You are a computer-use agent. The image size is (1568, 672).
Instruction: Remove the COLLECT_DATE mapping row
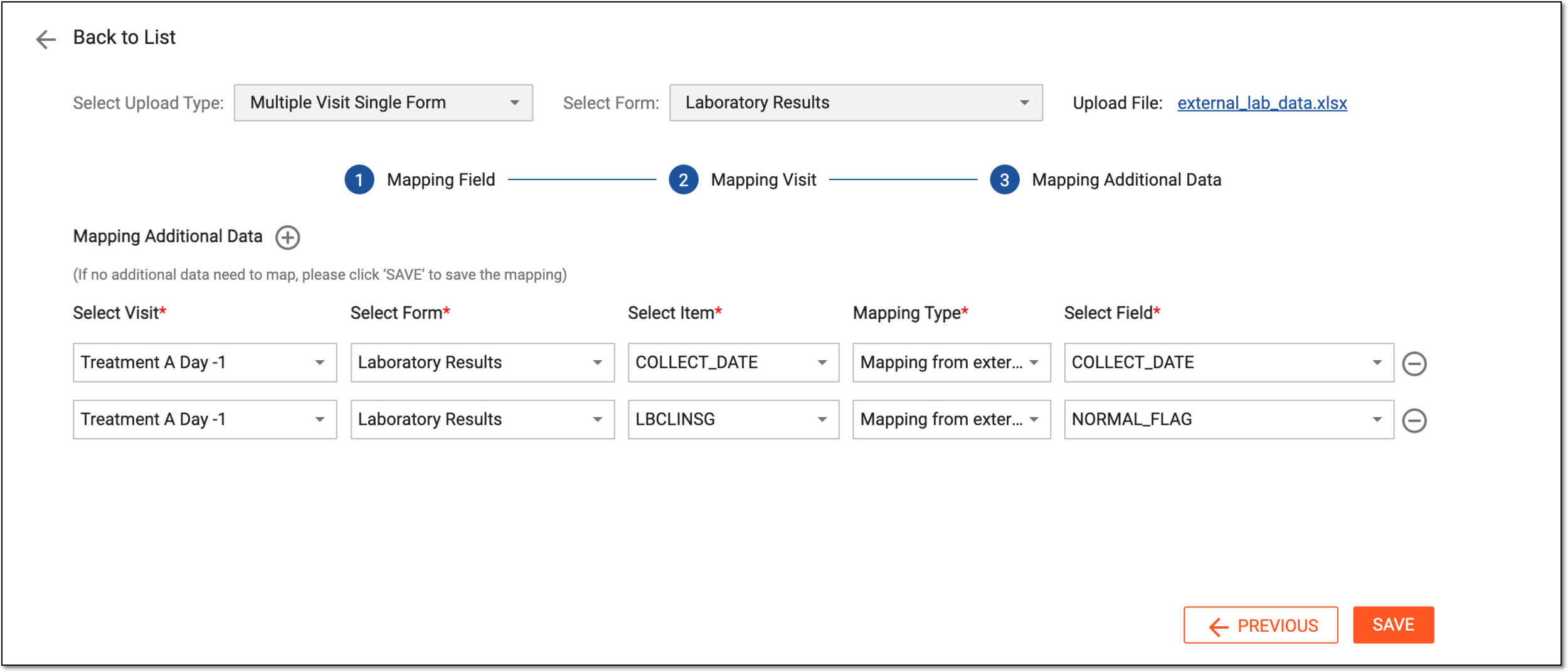pos(1415,364)
